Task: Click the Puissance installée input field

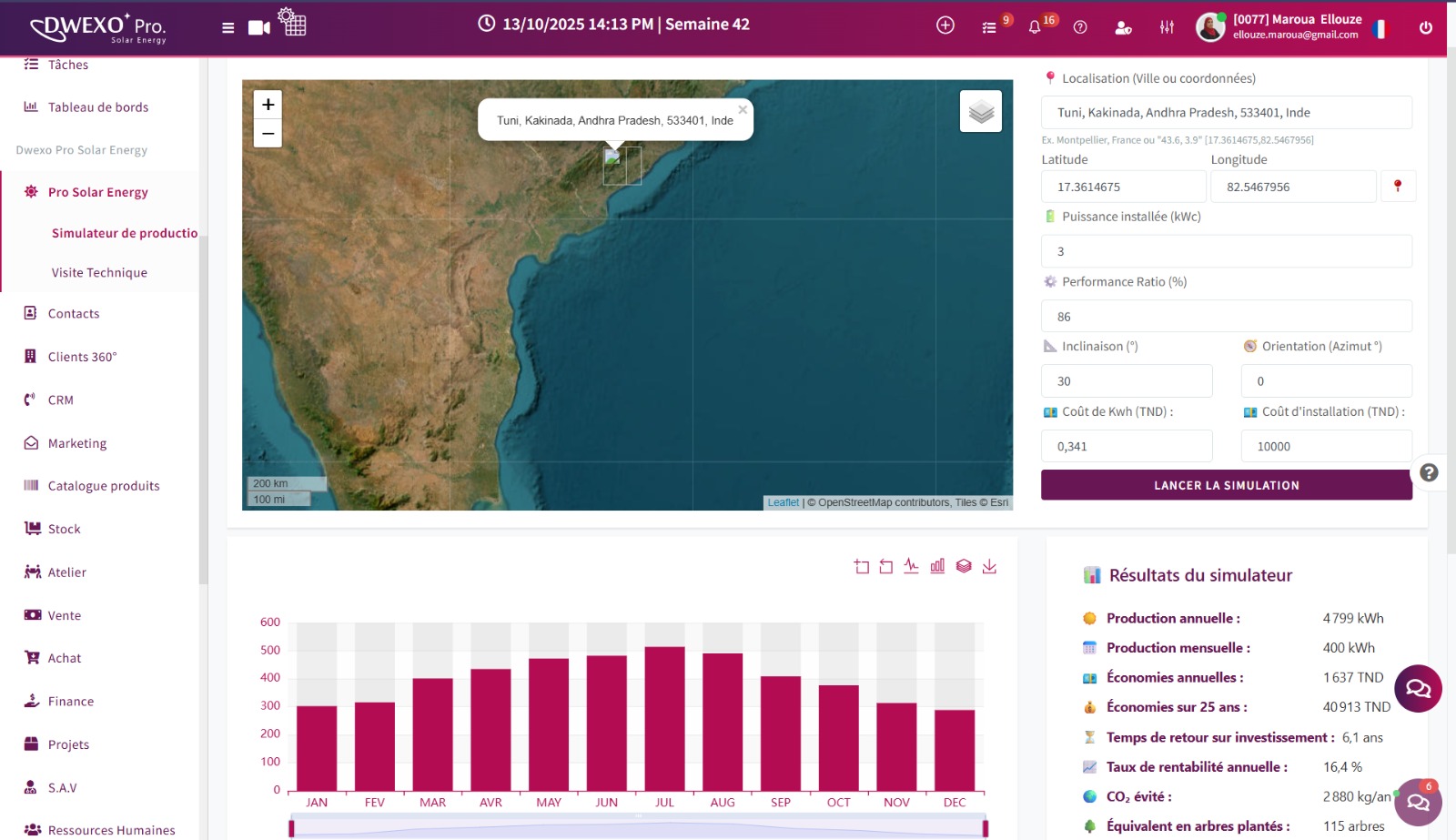Action: pyautogui.click(x=1226, y=251)
